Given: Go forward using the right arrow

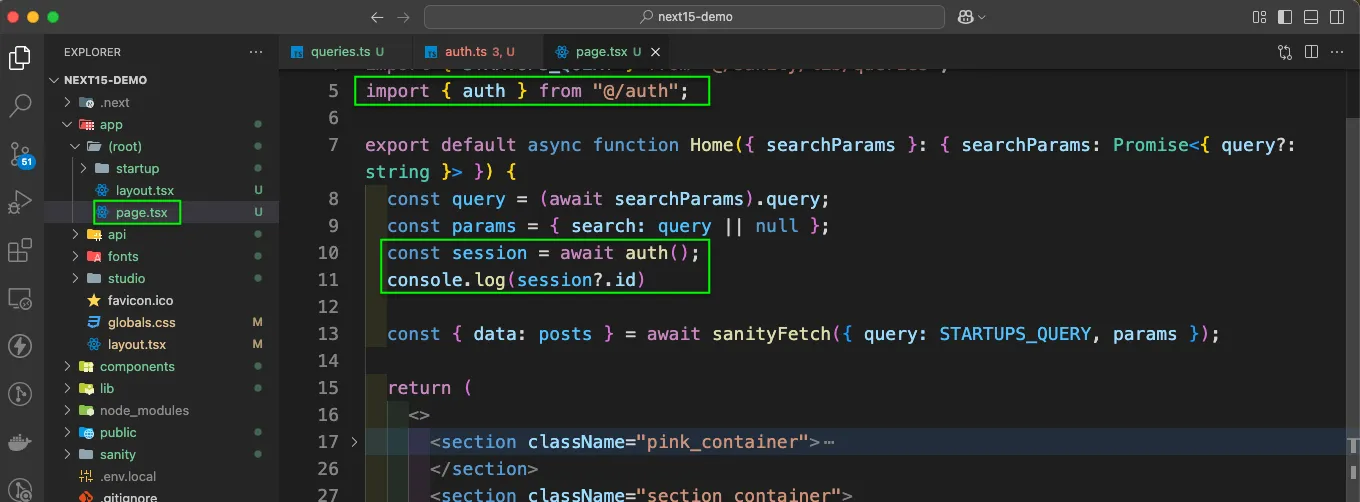Looking at the screenshot, I should tap(403, 17).
